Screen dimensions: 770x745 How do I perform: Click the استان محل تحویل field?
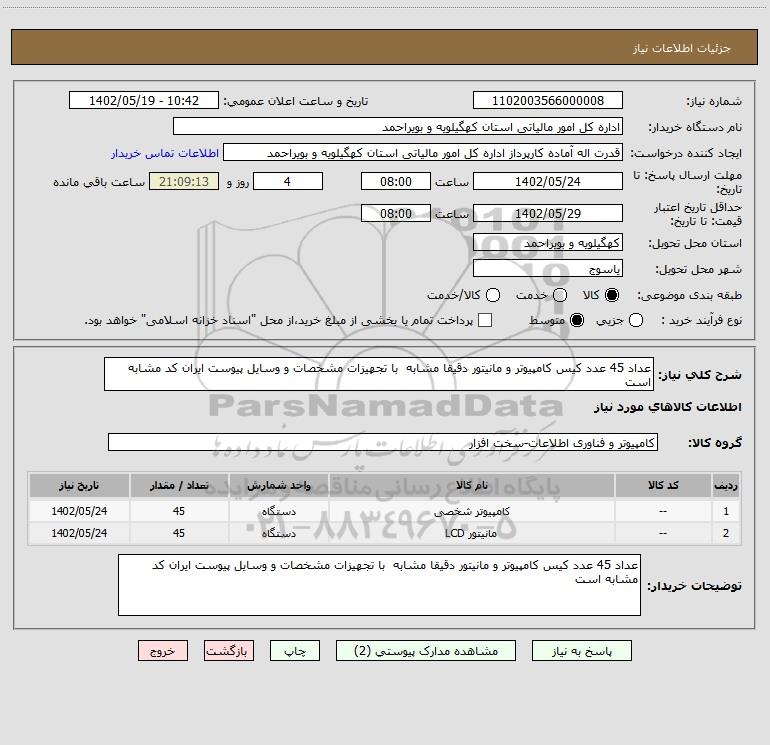(x=548, y=243)
